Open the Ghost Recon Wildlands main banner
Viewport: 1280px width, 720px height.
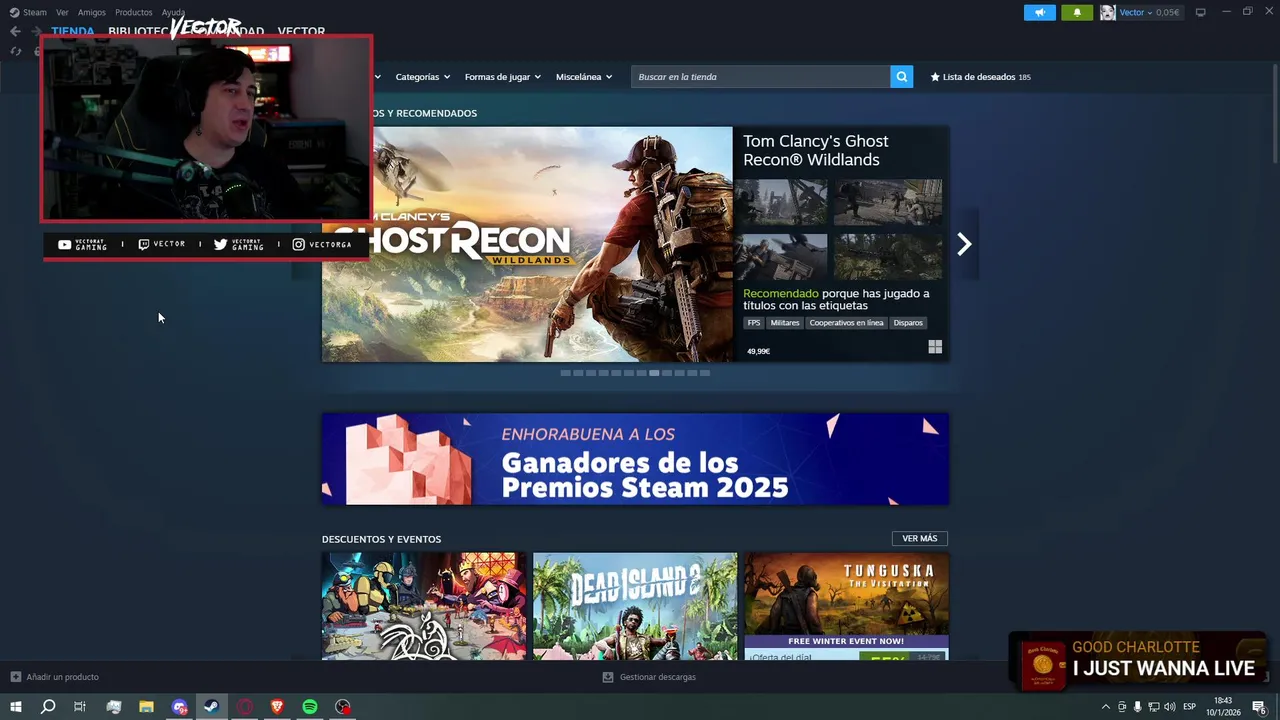(x=527, y=244)
